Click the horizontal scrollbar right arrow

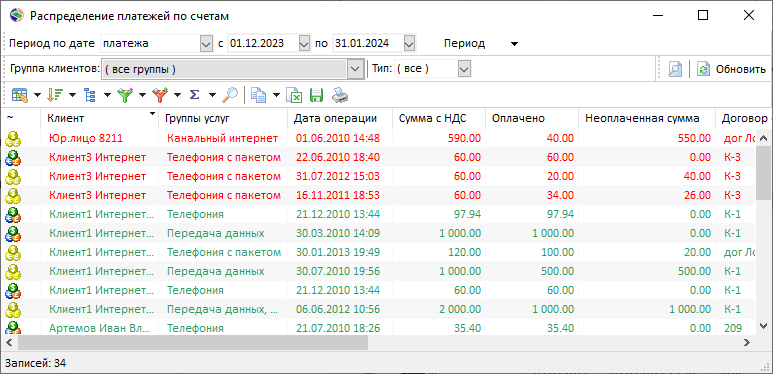coord(748,342)
